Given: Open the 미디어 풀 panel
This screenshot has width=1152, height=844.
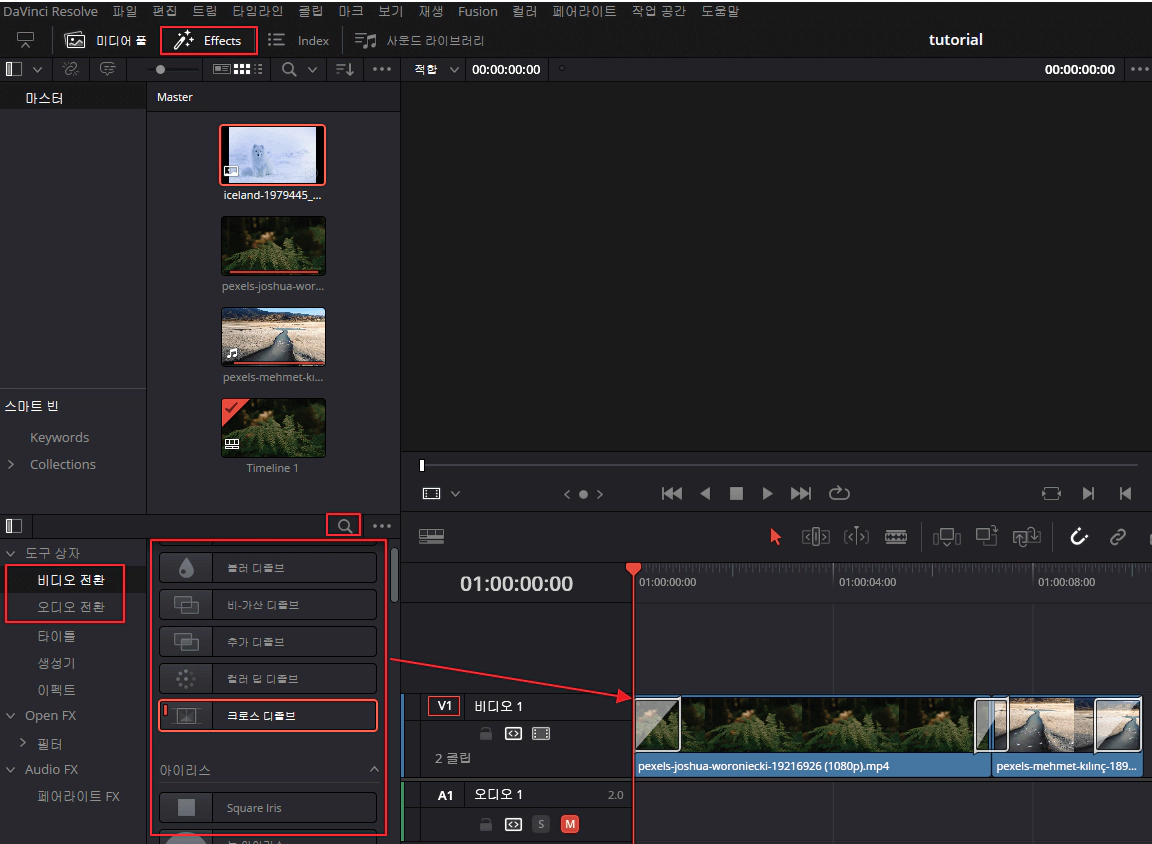Looking at the screenshot, I should point(106,40).
